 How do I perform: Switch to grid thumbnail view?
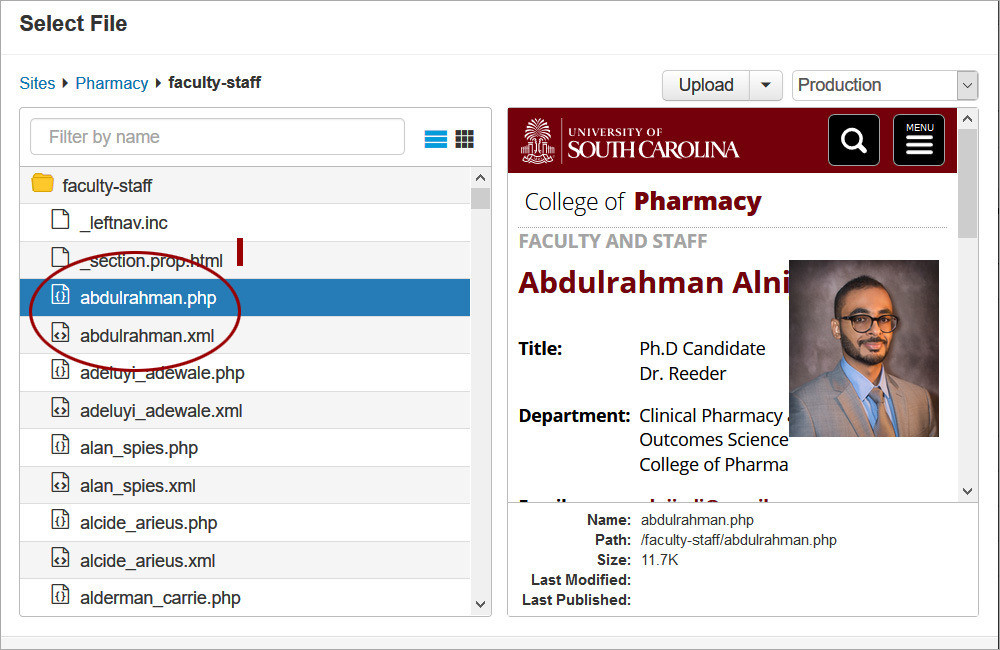[465, 139]
